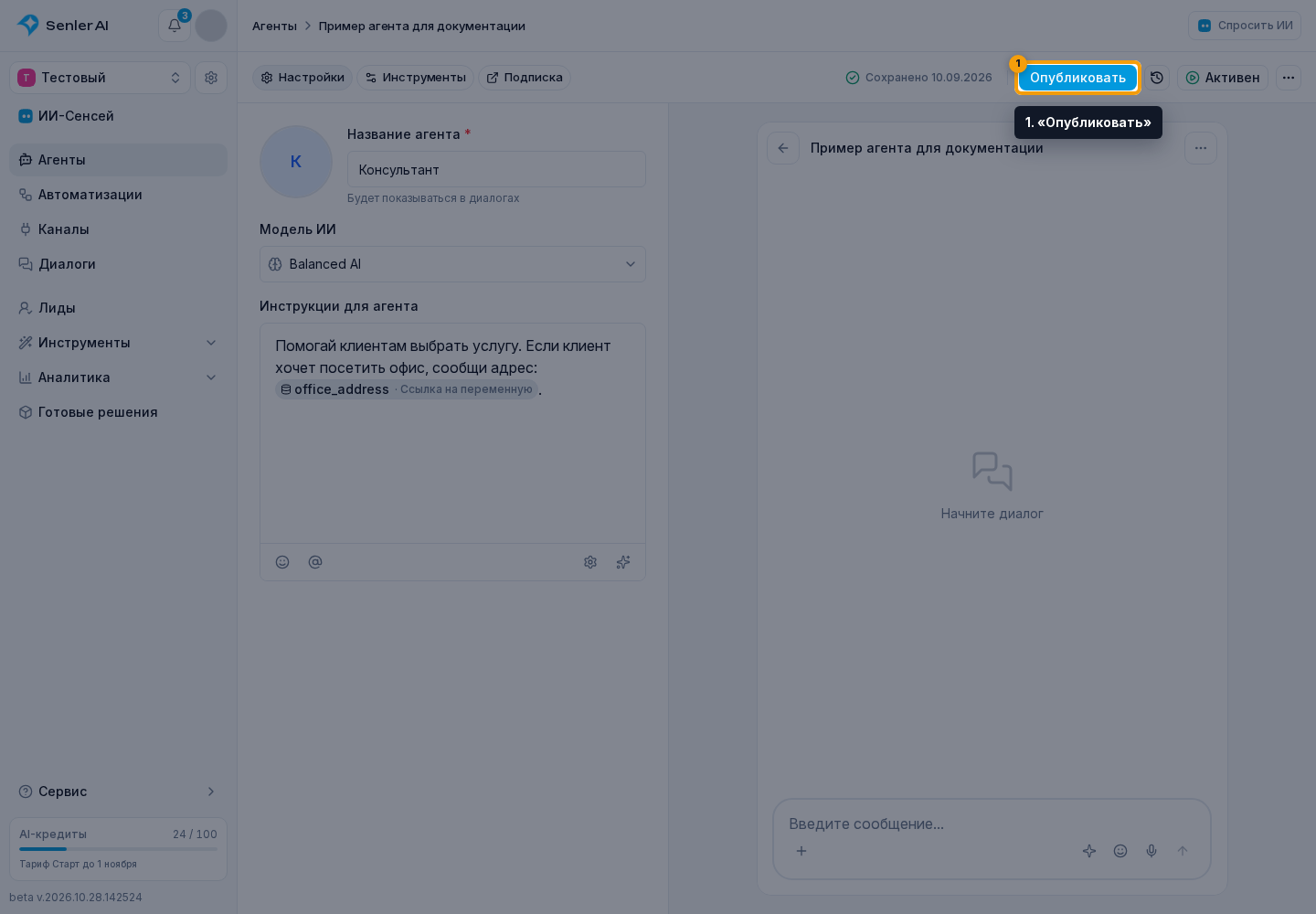
Task: Open version history clock icon
Action: click(x=1157, y=78)
